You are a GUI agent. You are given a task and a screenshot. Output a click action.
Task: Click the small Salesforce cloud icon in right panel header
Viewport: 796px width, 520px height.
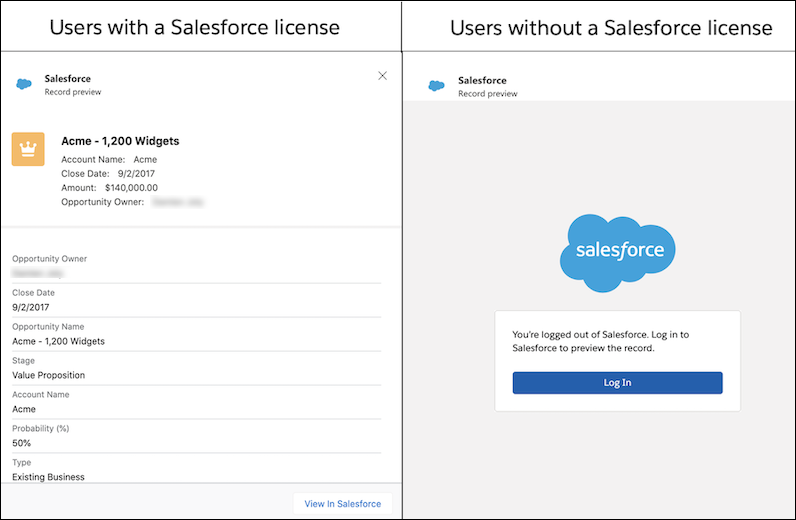(436, 86)
